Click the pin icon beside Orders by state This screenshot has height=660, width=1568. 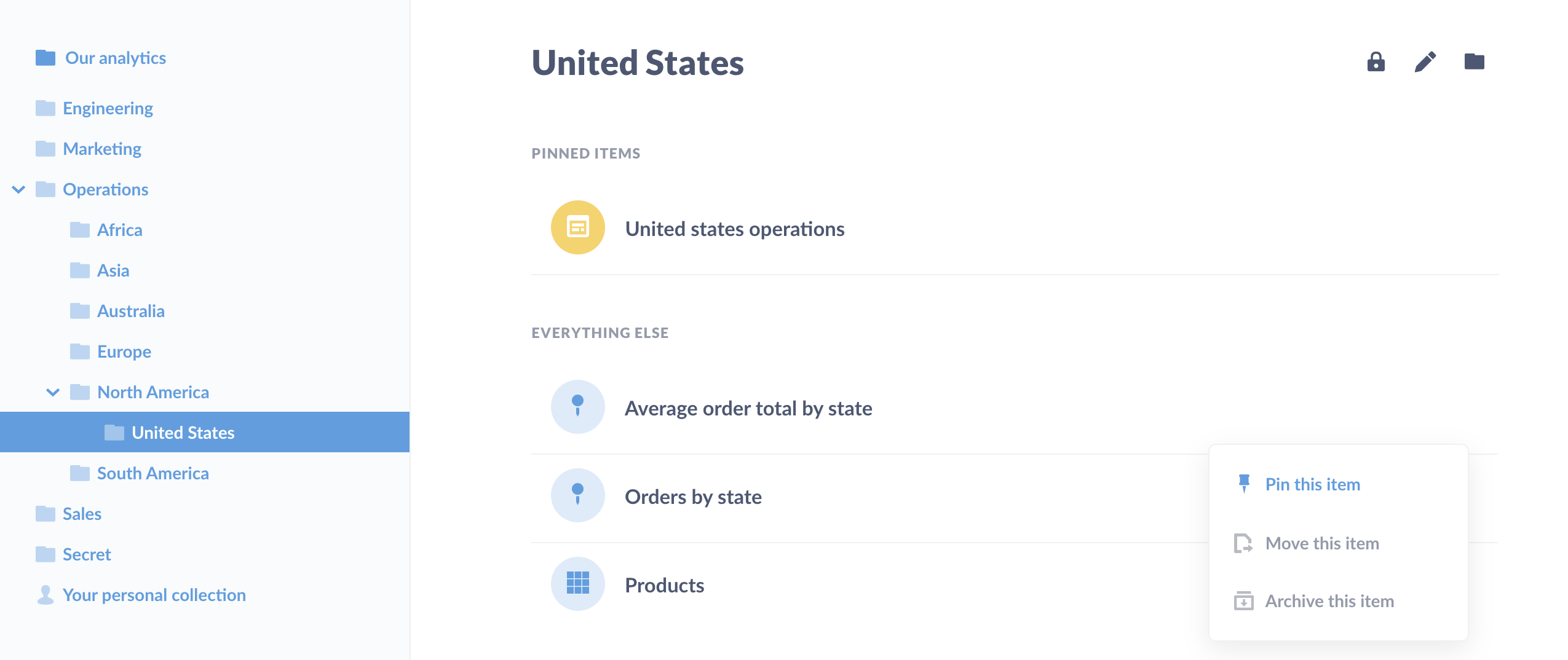577,495
